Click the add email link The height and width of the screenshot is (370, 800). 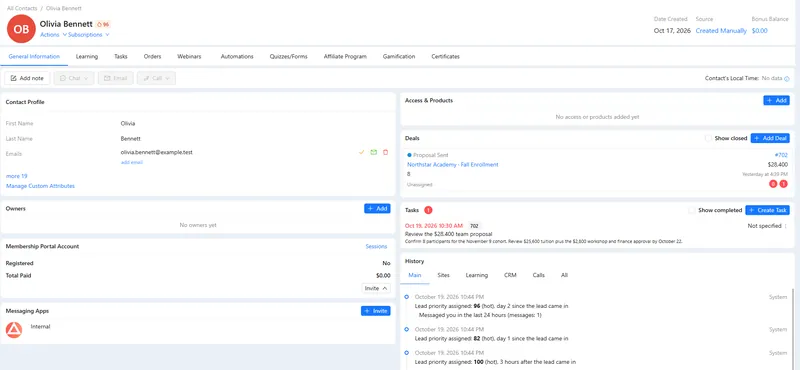[132, 162]
